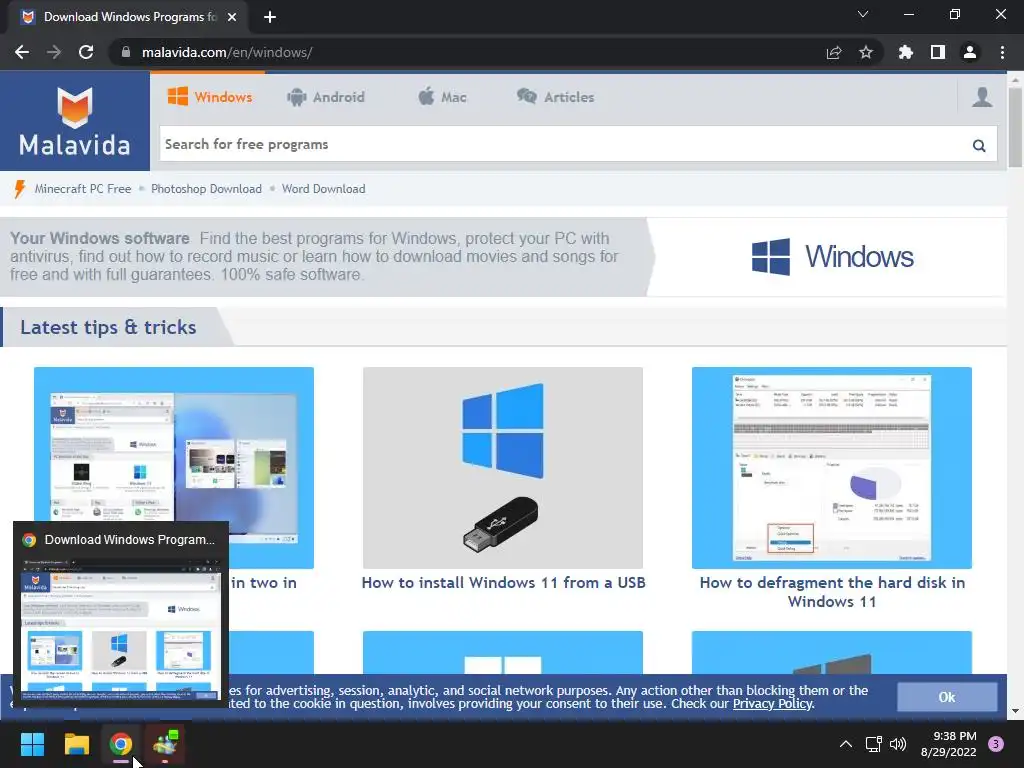Screen dimensions: 1024x768
Task: Open How to defragment the hard disk article
Action: pos(832,592)
